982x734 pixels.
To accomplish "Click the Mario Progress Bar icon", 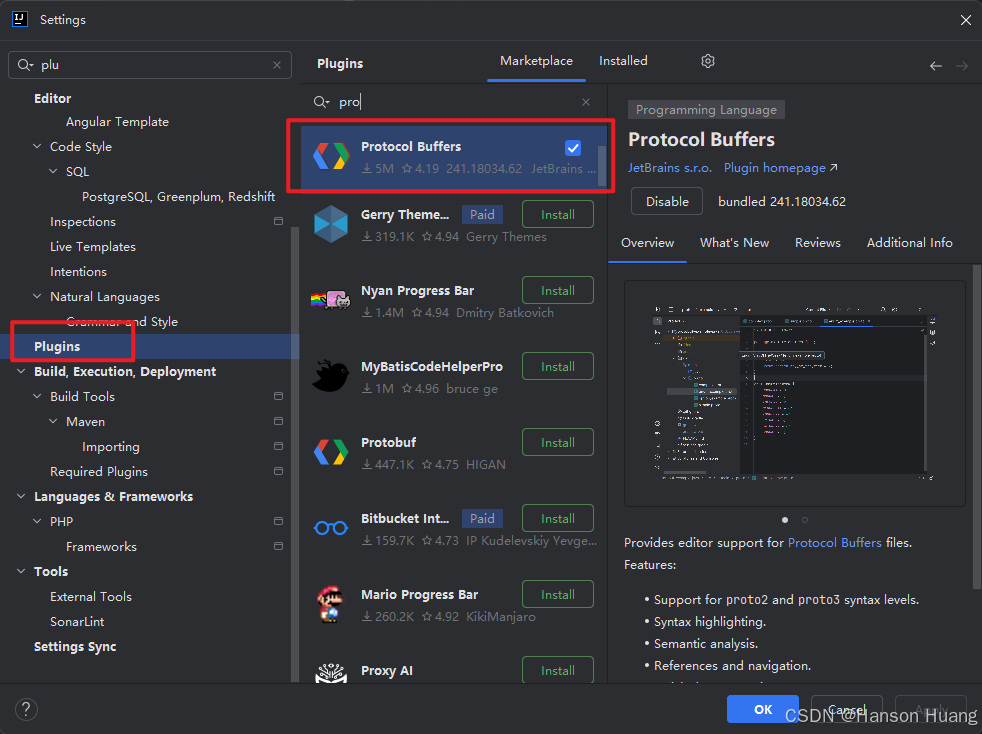I will click(330, 604).
